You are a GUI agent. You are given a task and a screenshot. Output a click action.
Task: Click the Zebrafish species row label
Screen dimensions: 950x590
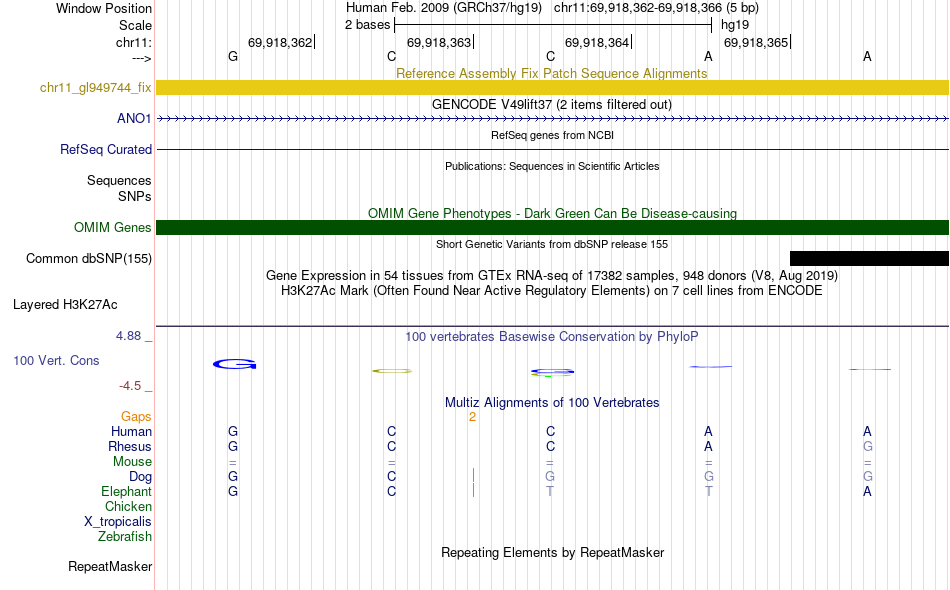coord(125,537)
